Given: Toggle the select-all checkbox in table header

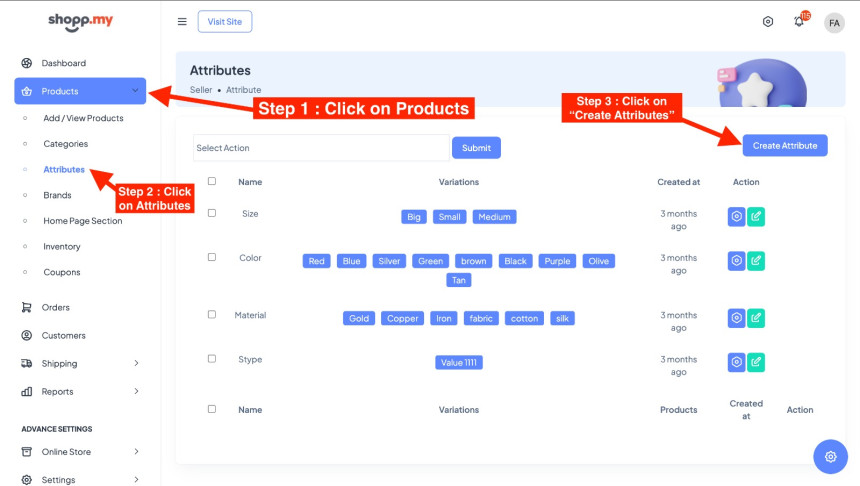Looking at the screenshot, I should [x=212, y=181].
